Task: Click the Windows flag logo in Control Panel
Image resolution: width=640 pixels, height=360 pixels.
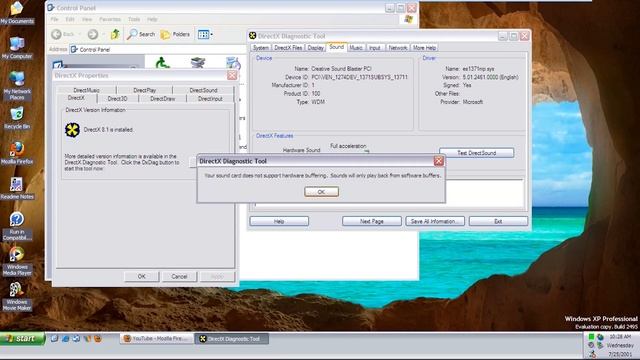Action: point(409,19)
